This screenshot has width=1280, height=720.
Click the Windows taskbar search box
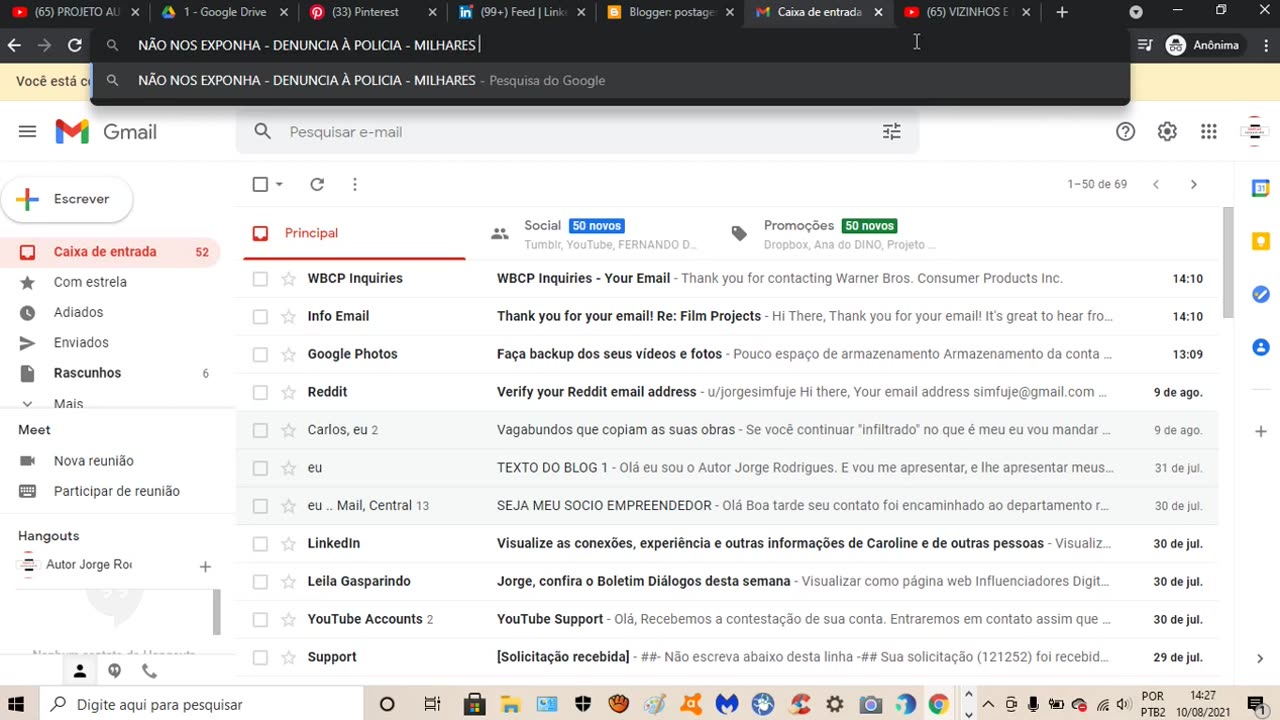(203, 704)
